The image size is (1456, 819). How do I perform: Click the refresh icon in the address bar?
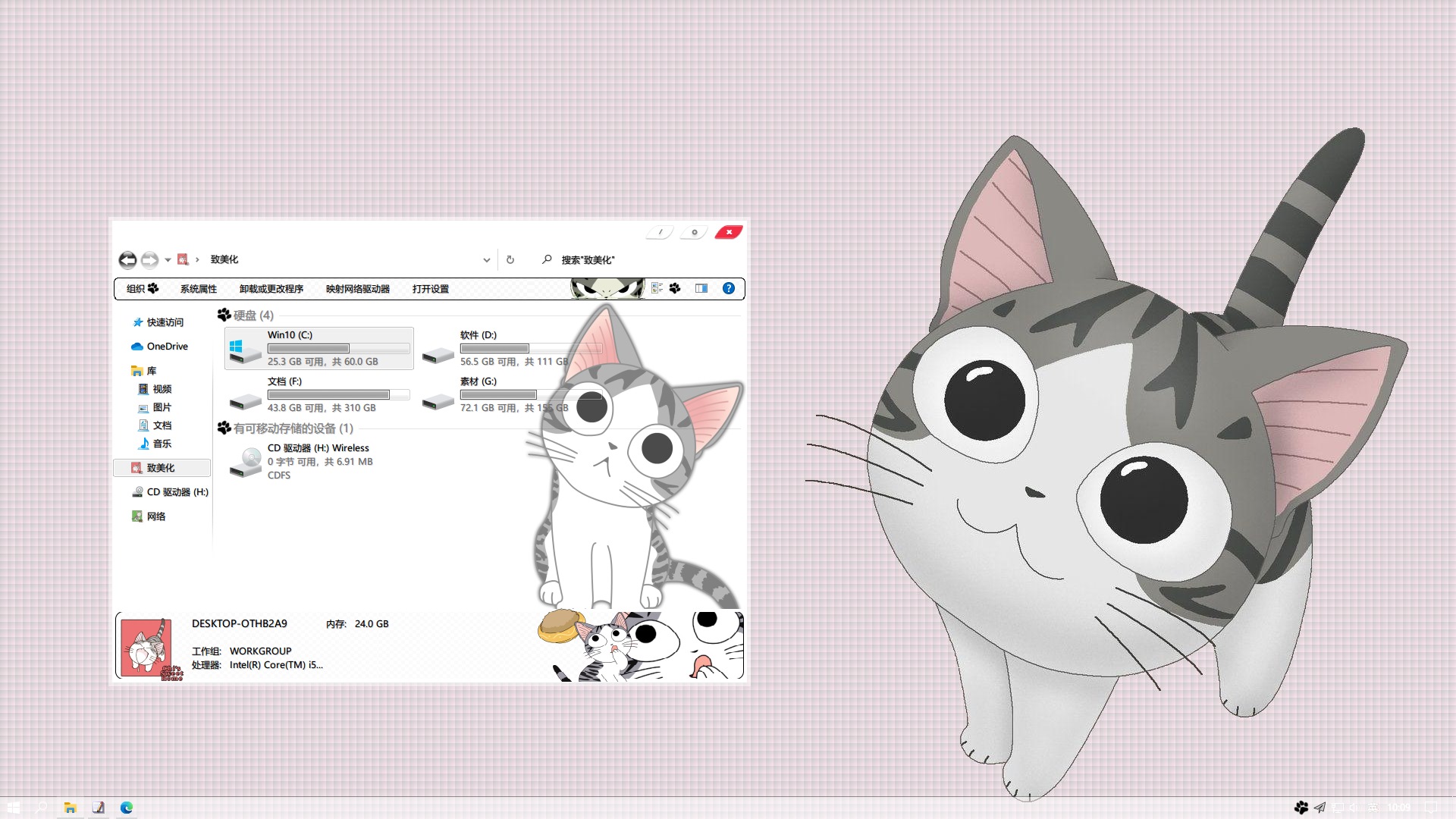tap(510, 260)
